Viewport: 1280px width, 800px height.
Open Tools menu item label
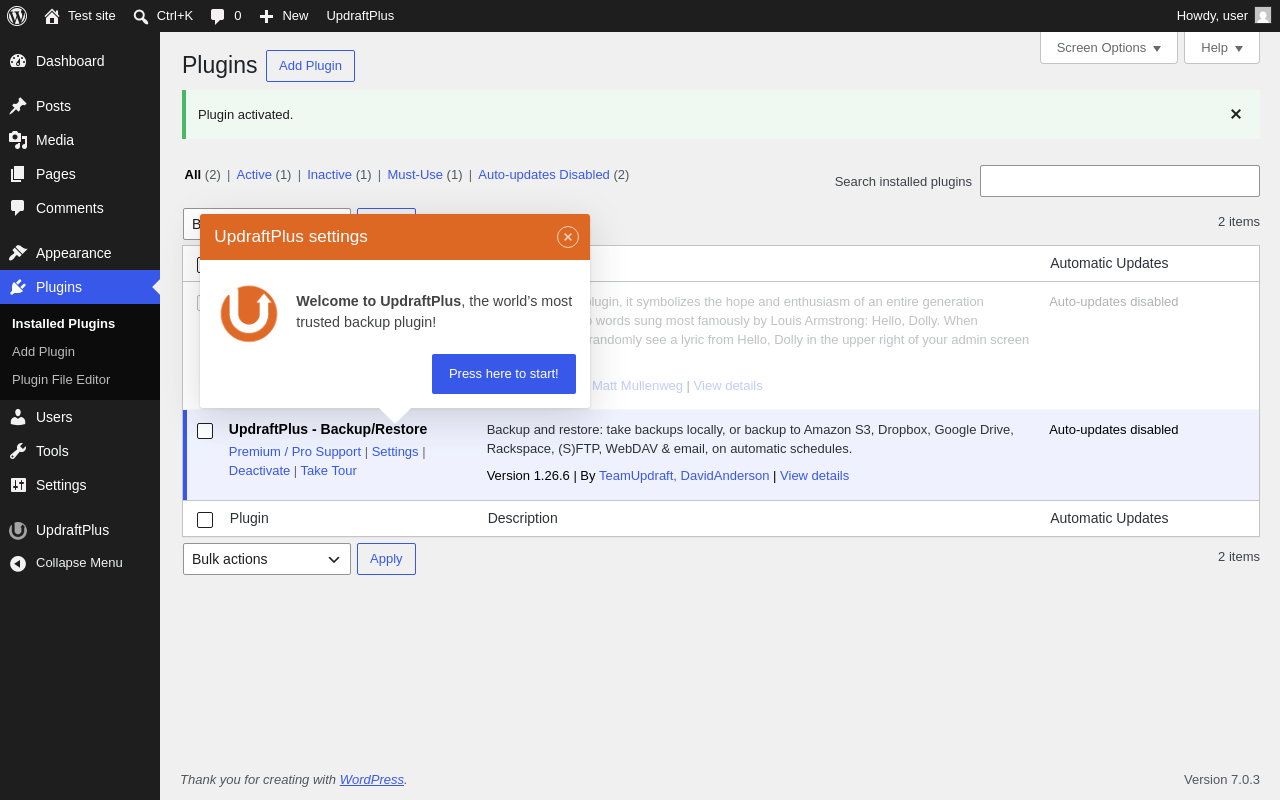point(53,451)
